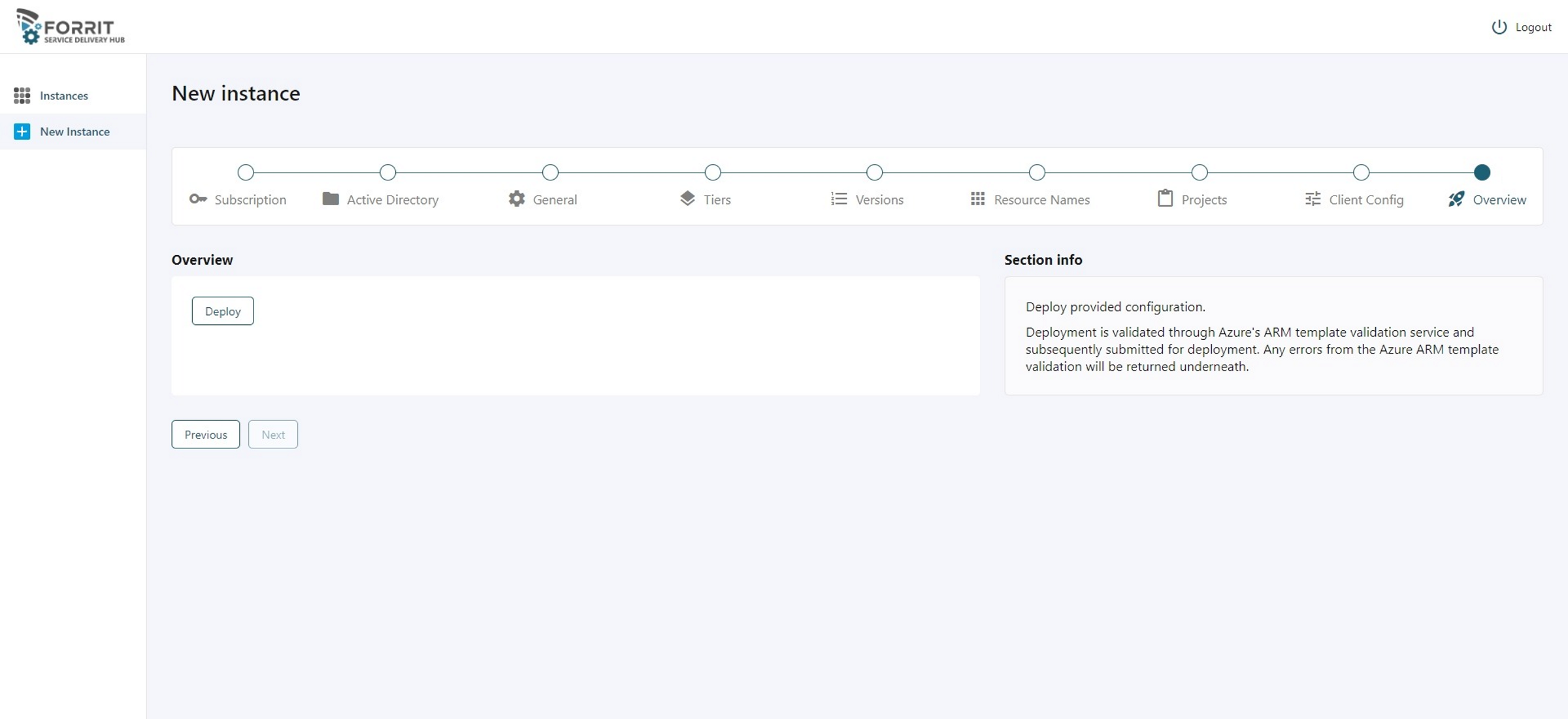This screenshot has height=719, width=1568.
Task: Select the Projects step circle
Action: pyautogui.click(x=1199, y=173)
